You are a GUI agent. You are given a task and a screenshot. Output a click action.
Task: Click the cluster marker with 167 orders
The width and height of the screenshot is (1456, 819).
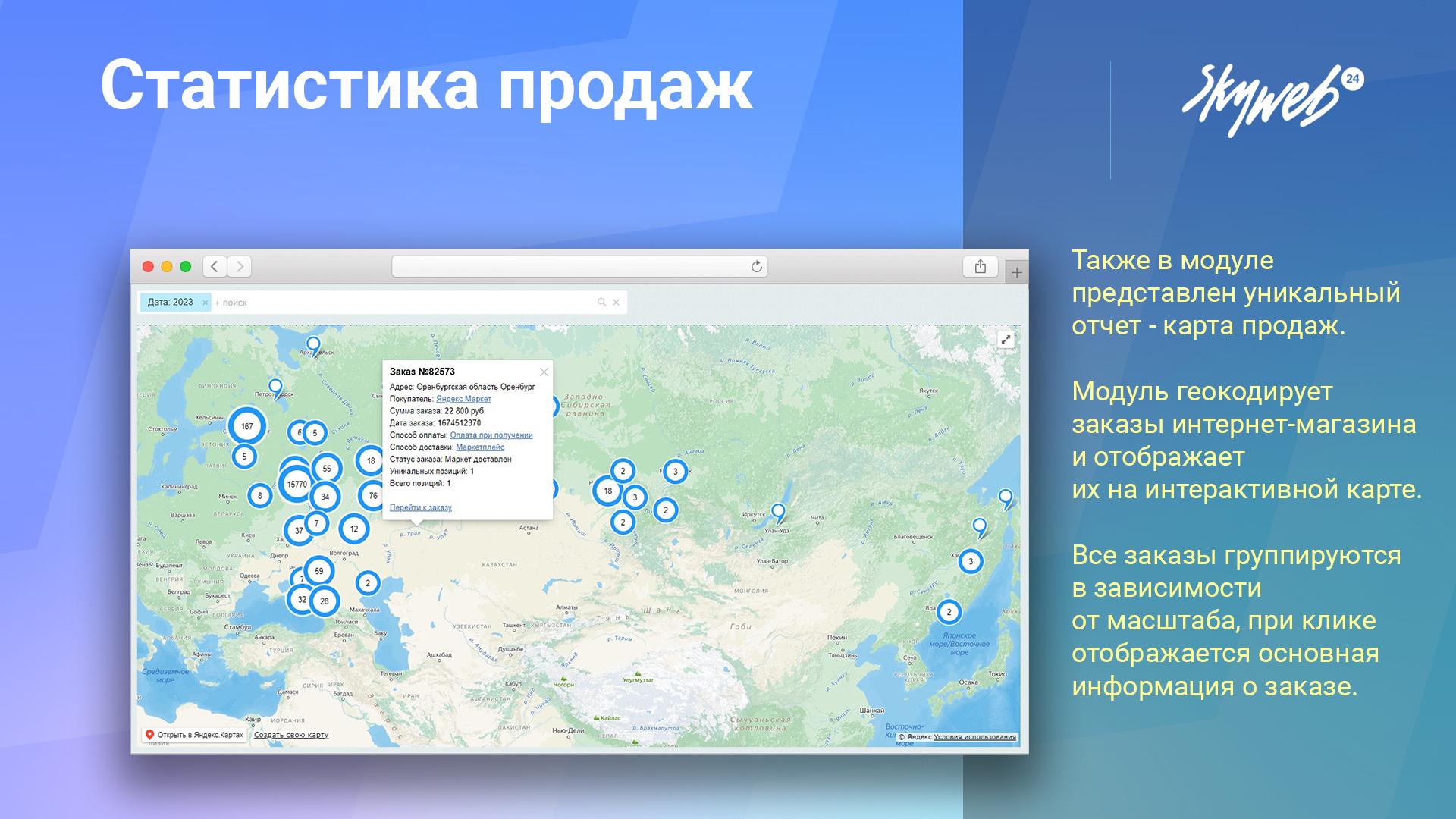(x=247, y=426)
